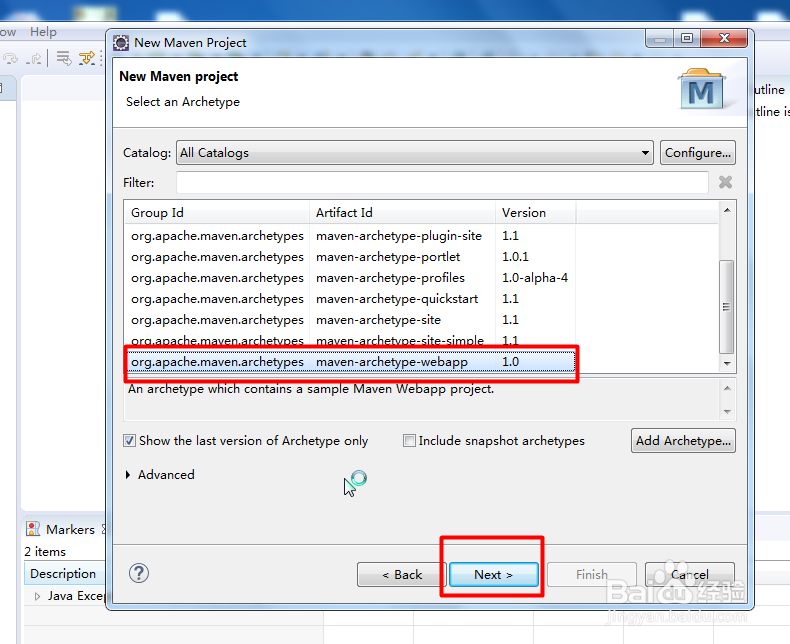Image resolution: width=790 pixels, height=644 pixels.
Task: Click Add Archetype button
Action: [683, 440]
